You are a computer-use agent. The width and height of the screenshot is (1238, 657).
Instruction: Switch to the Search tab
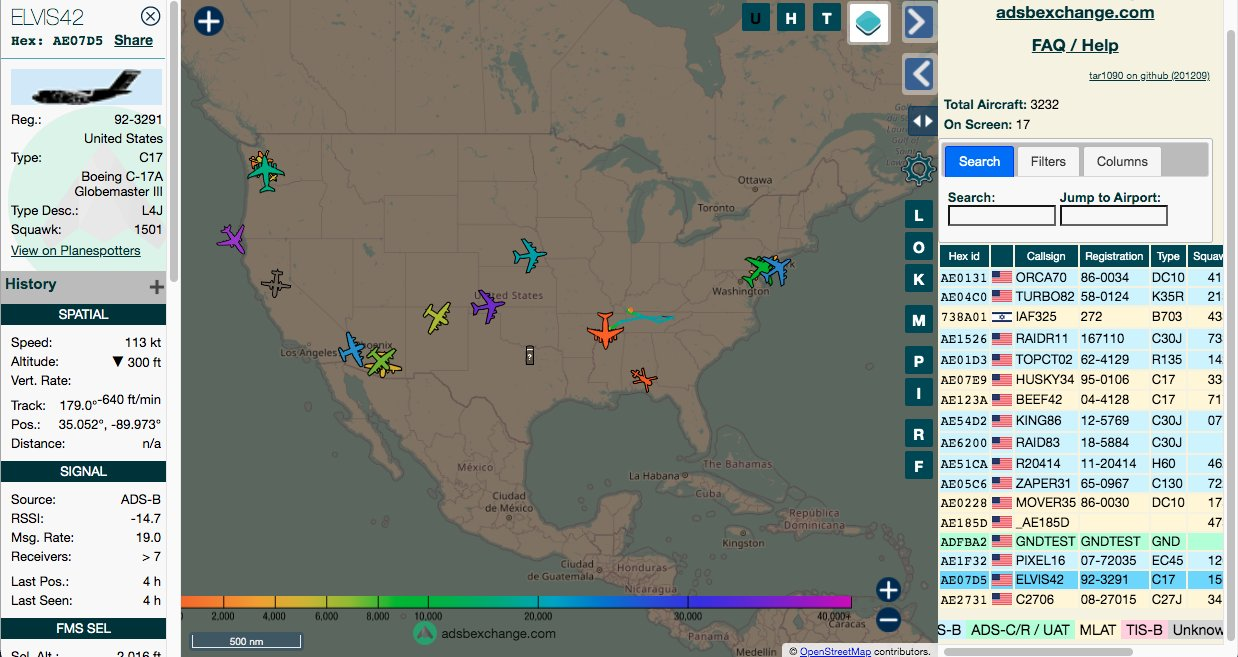(x=979, y=161)
